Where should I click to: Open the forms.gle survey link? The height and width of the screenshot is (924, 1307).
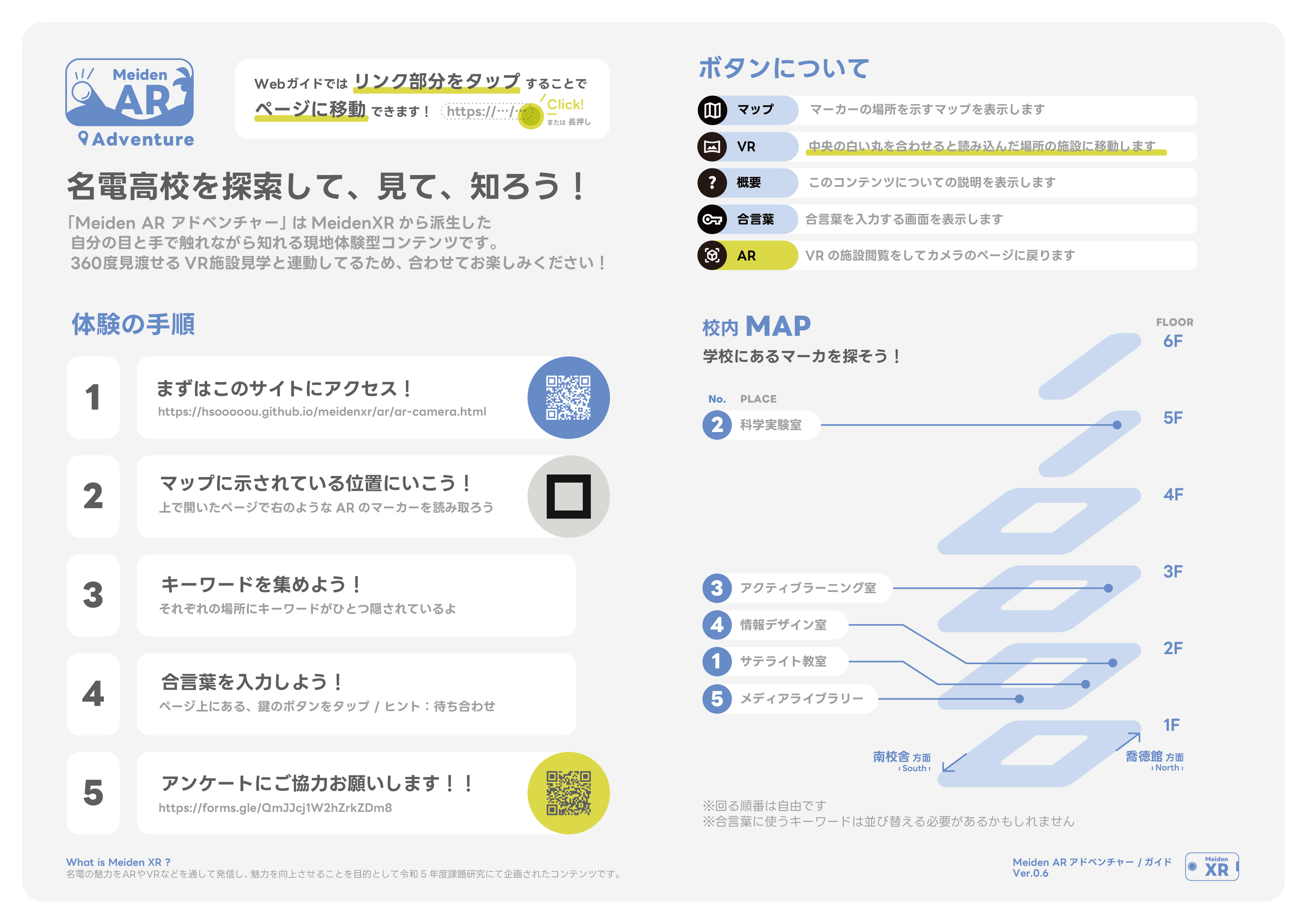tap(275, 808)
